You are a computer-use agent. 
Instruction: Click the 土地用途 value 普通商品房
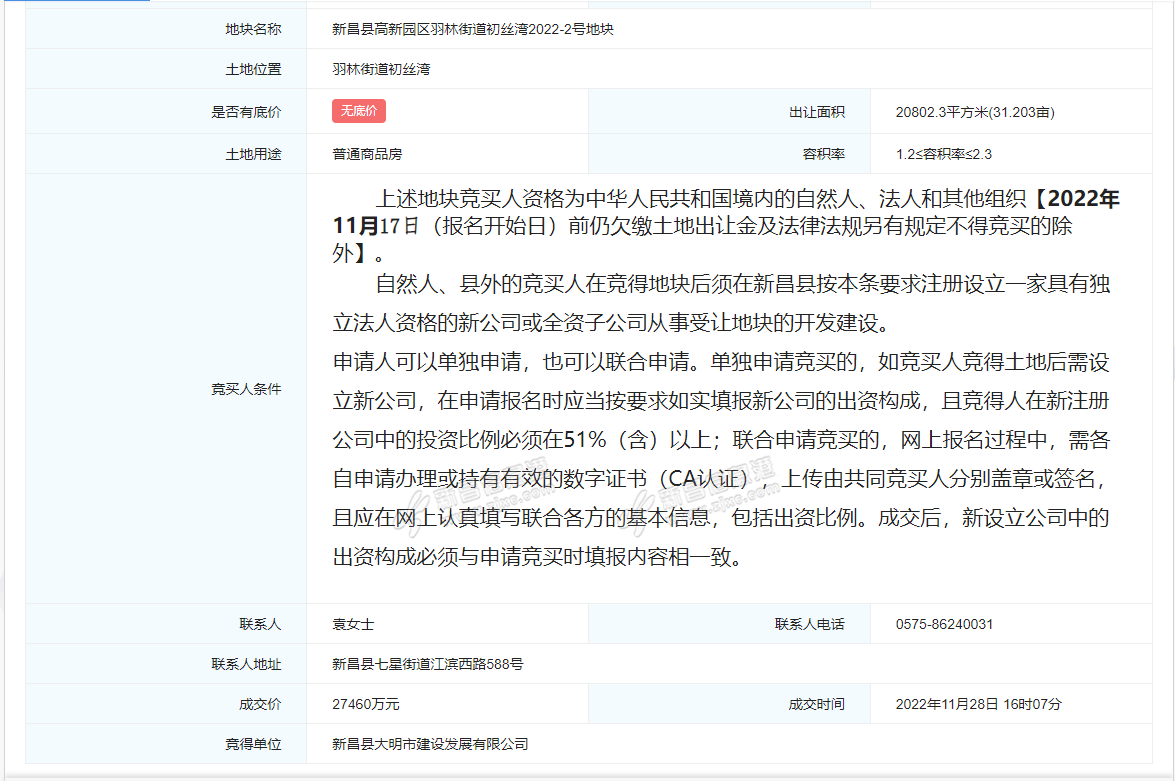(x=367, y=154)
